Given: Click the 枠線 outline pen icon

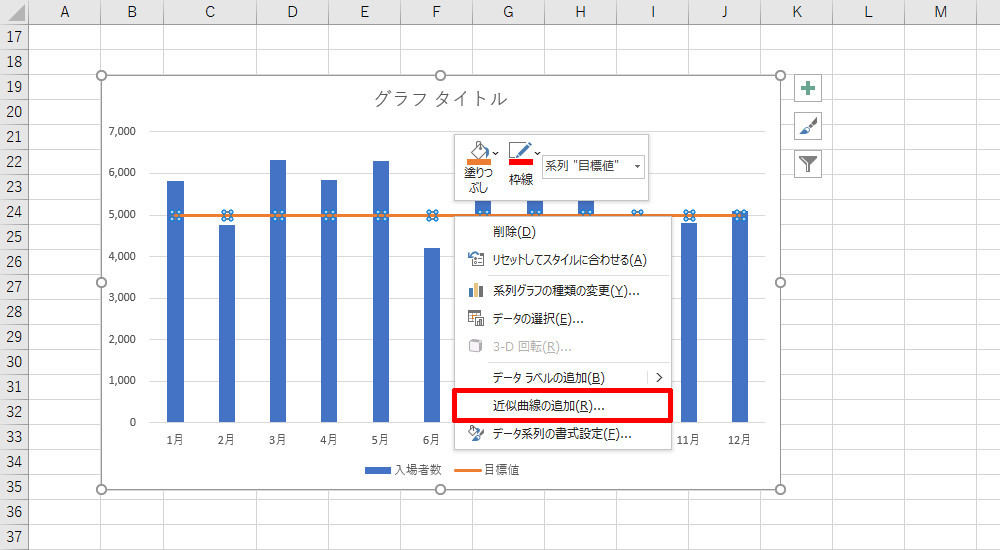Looking at the screenshot, I should tap(520, 153).
